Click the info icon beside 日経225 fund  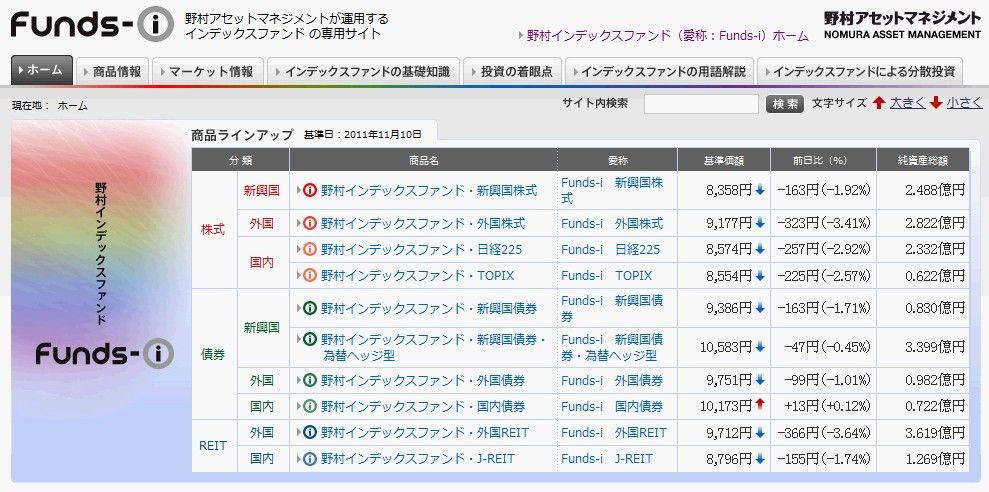point(309,250)
